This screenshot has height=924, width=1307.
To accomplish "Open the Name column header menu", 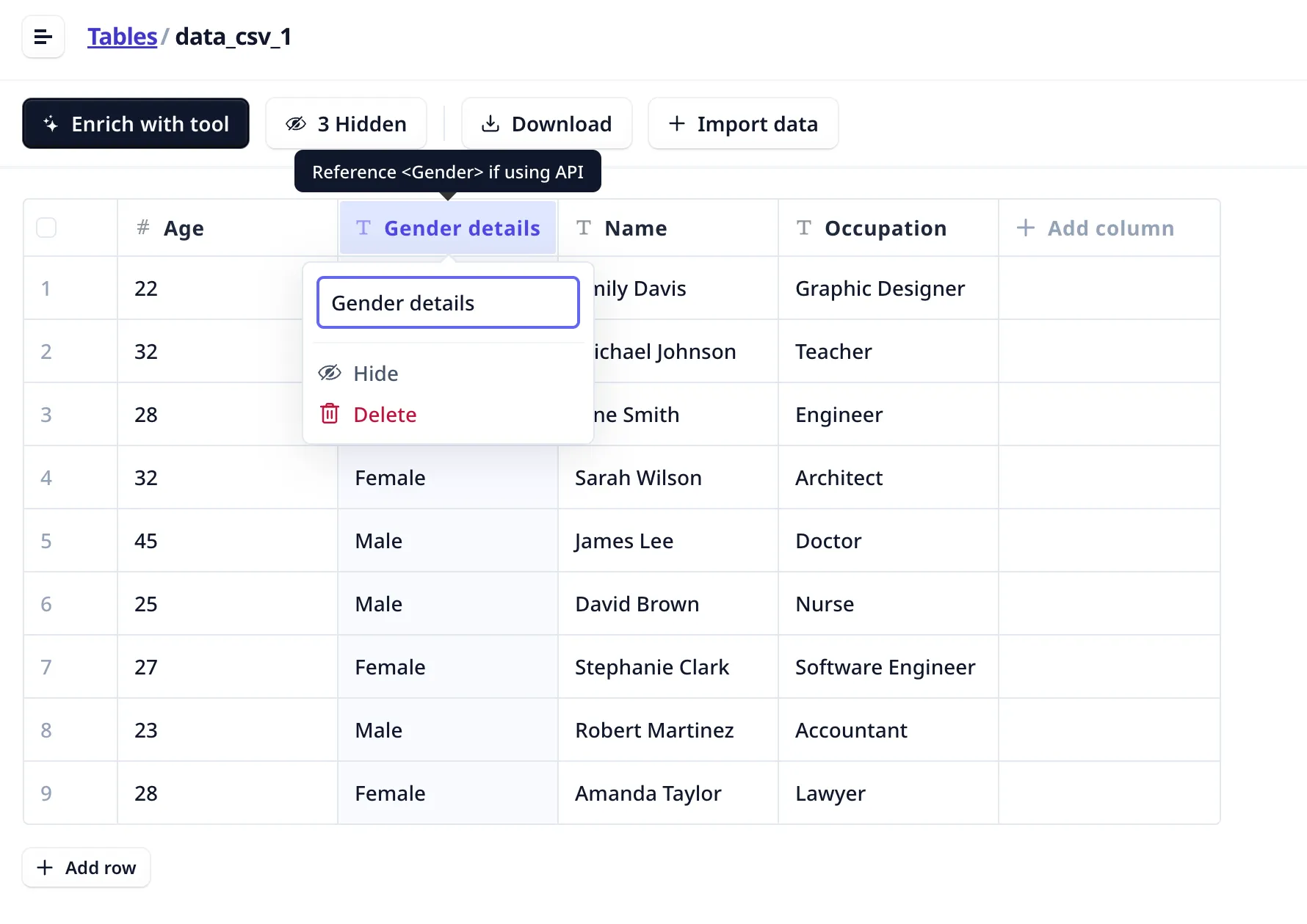I will 635,228.
